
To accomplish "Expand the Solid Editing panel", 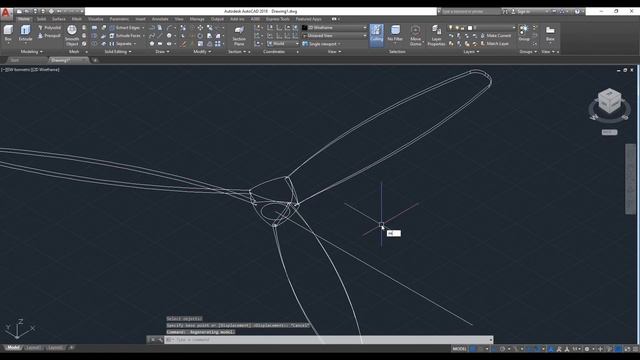I will [x=118, y=52].
